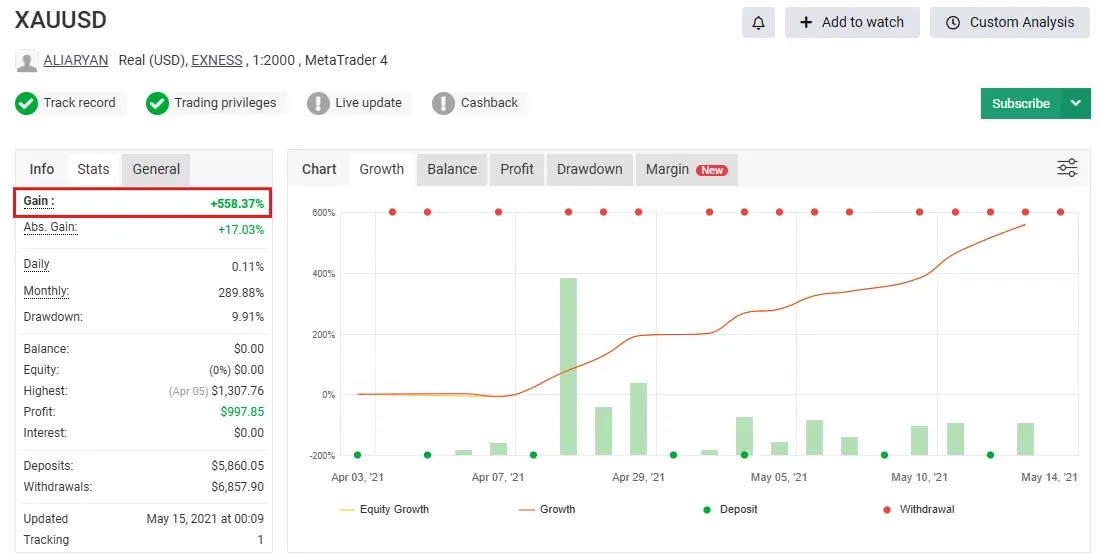The width and height of the screenshot is (1099, 555).
Task: Click the ALIARYAN user avatar icon
Action: point(27,61)
